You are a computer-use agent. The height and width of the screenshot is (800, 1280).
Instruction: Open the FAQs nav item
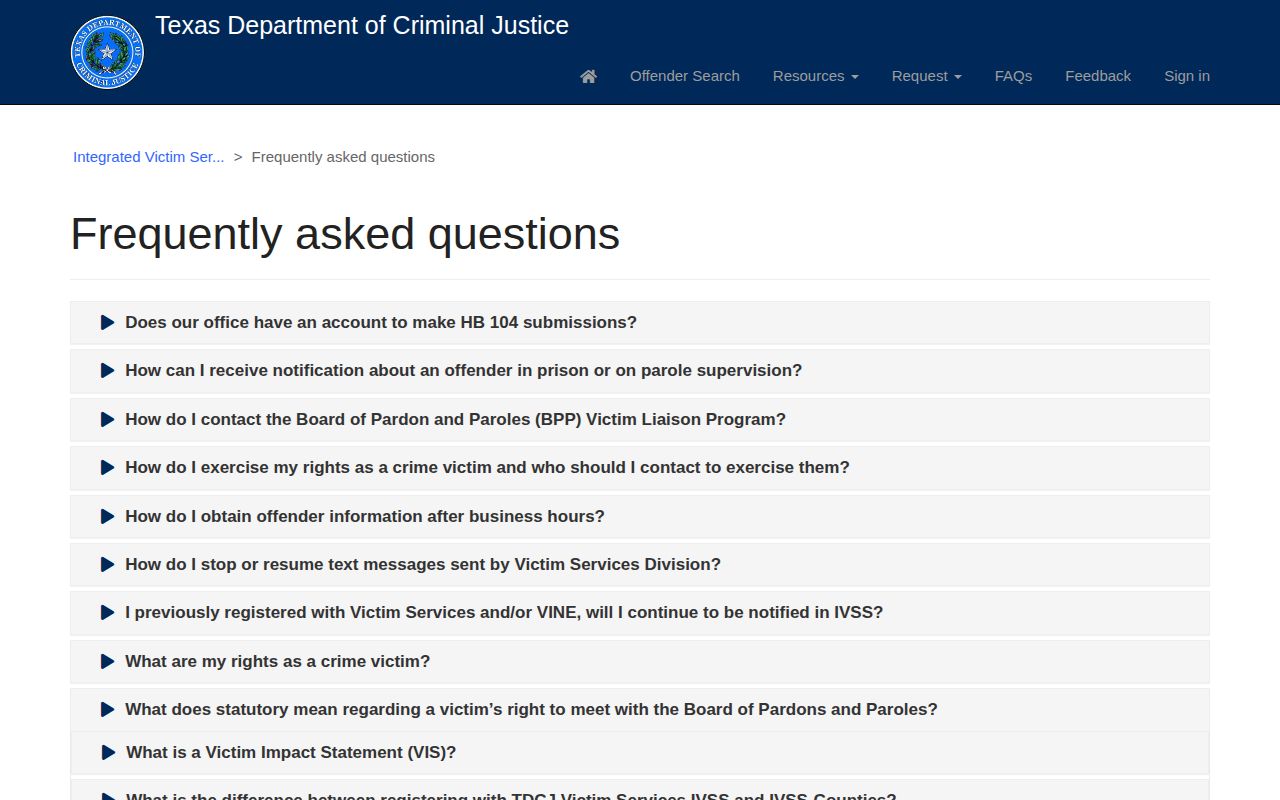[1013, 76]
